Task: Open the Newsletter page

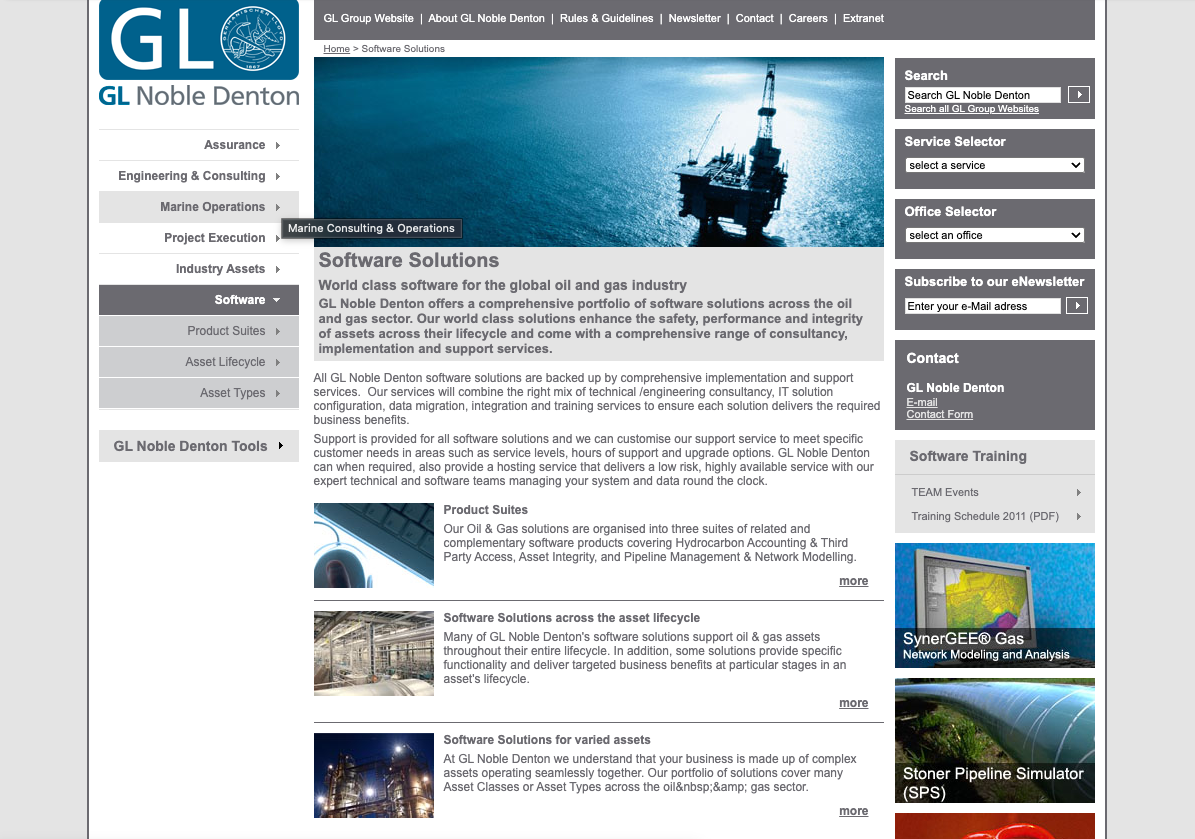Action: [694, 18]
